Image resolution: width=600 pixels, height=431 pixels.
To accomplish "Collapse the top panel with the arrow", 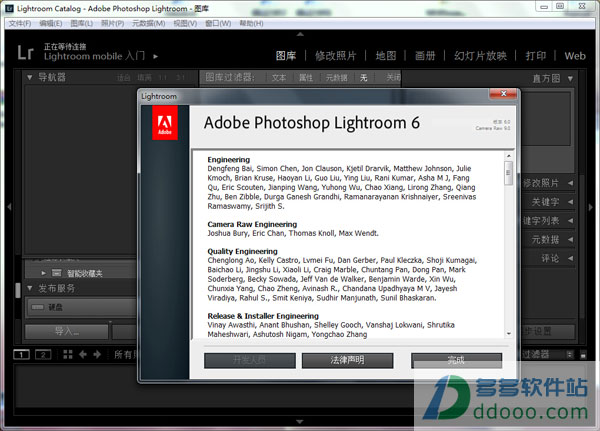I will [x=300, y=34].
